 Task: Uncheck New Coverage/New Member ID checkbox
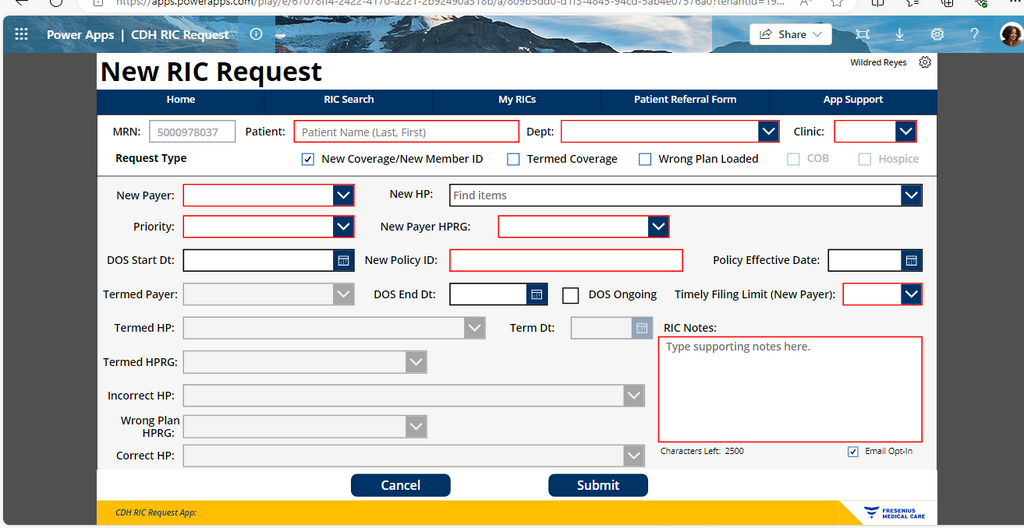pos(308,159)
